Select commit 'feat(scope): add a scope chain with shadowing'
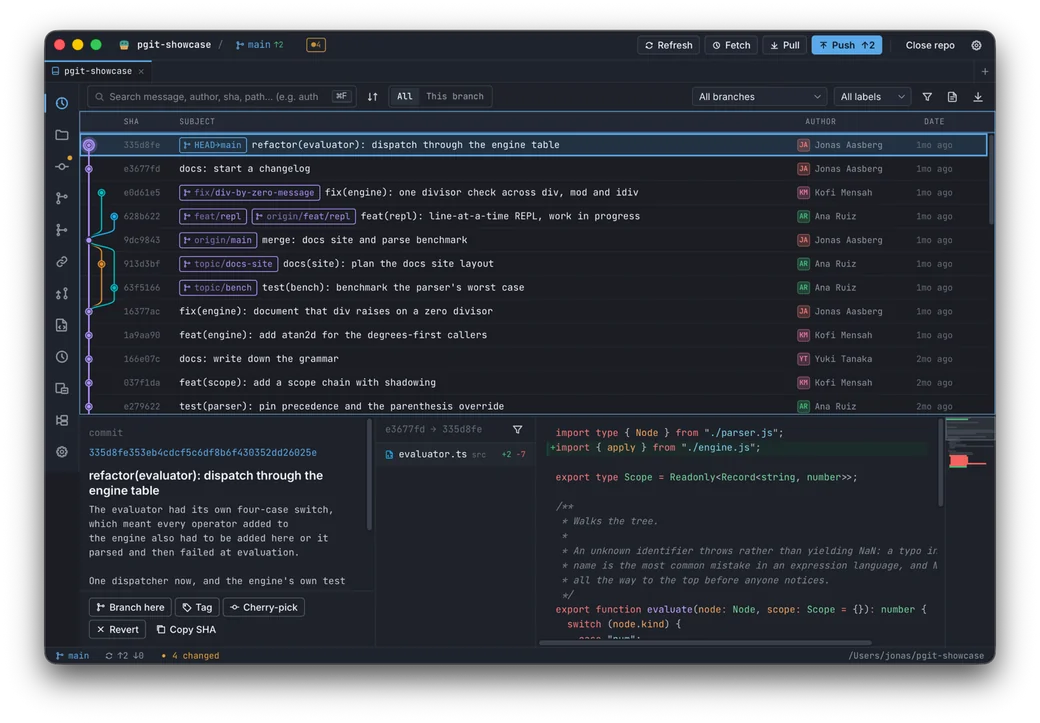1040x723 pixels. coord(534,383)
